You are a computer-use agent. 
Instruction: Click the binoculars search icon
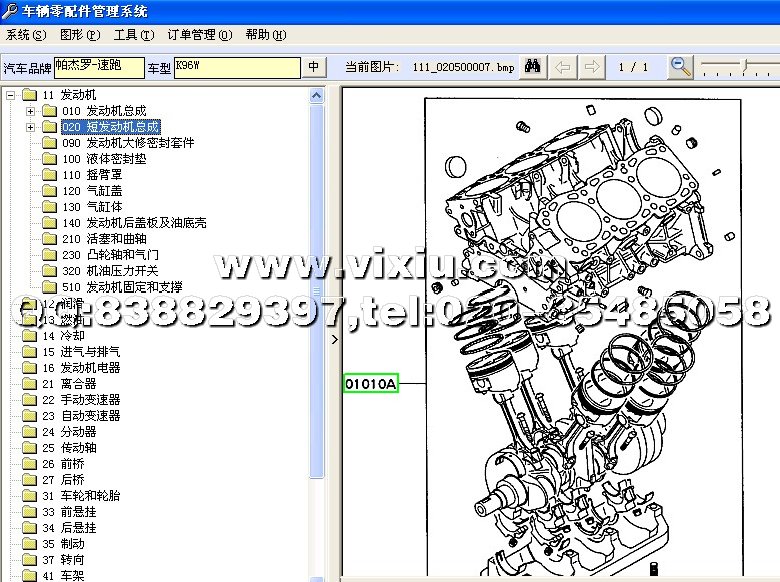point(533,67)
